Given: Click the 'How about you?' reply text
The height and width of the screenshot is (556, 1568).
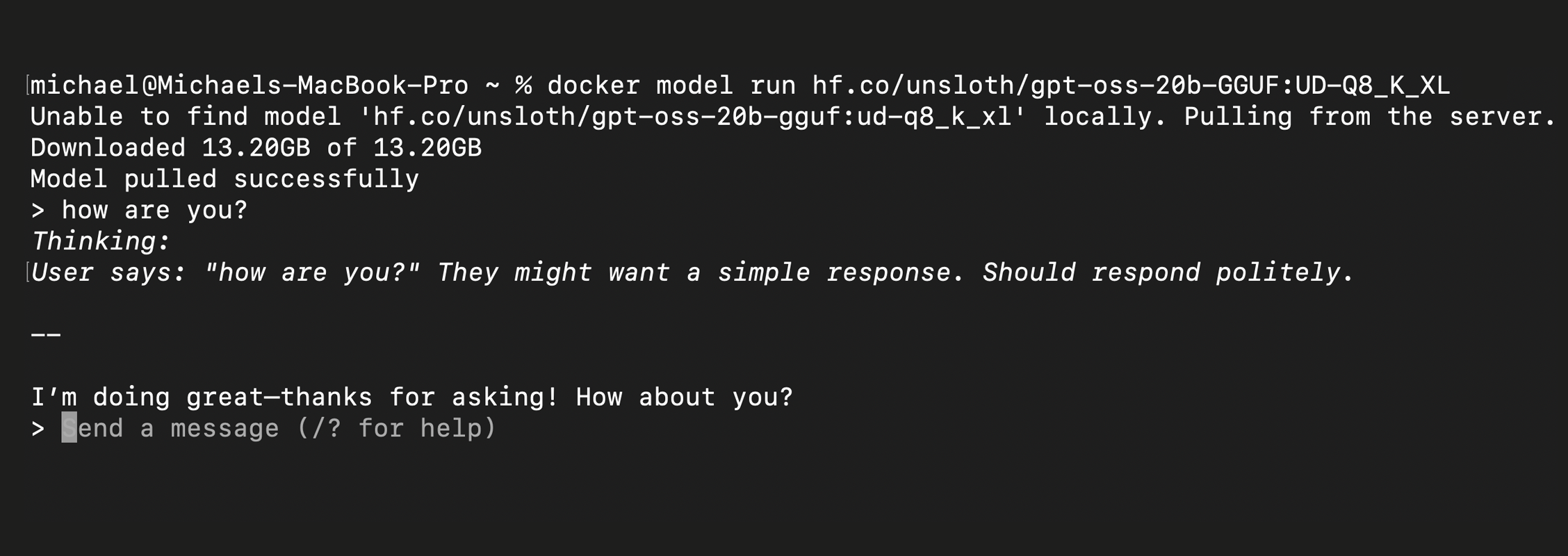Looking at the screenshot, I should point(684,397).
